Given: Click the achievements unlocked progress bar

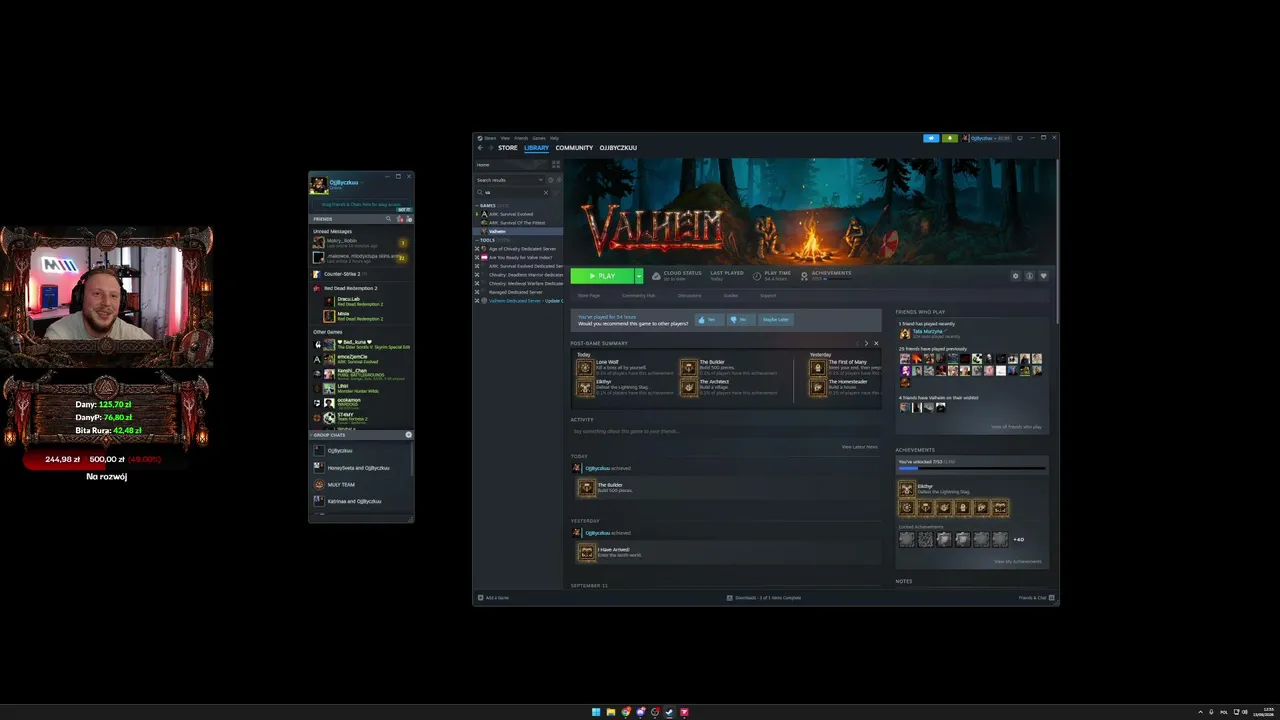Looking at the screenshot, I should click(x=971, y=468).
